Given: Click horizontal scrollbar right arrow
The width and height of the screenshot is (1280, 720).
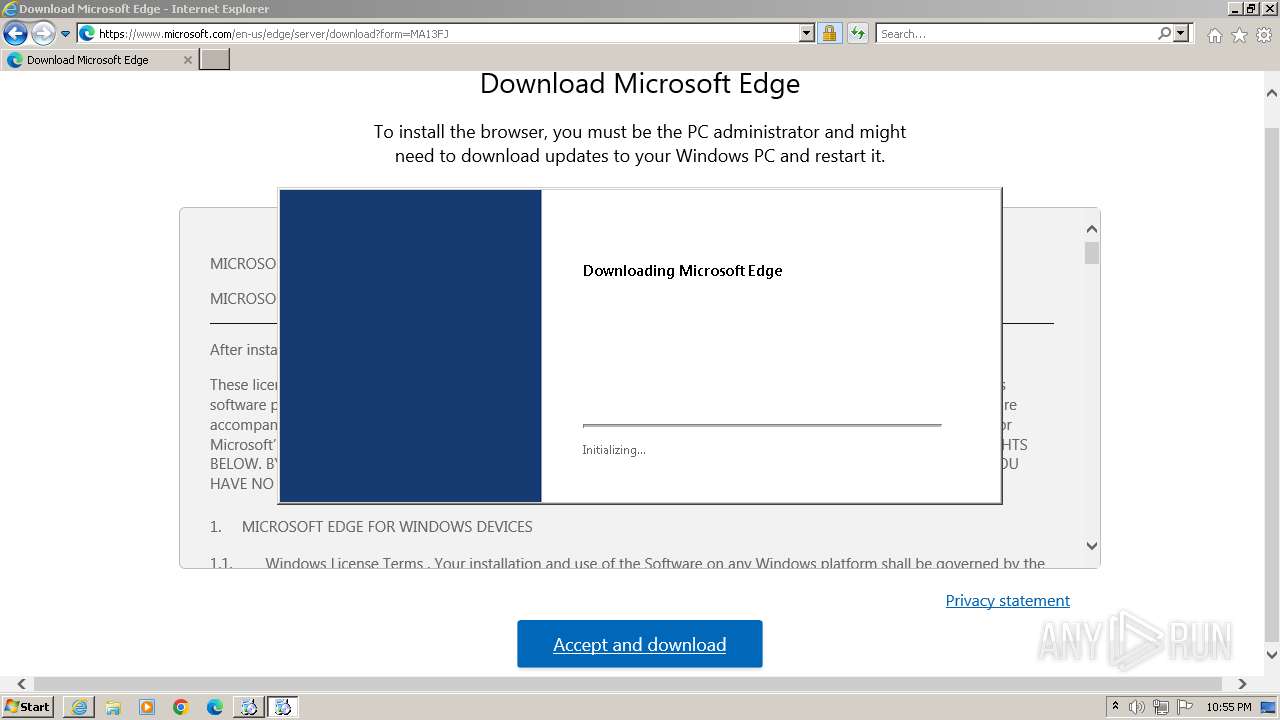Looking at the screenshot, I should click(1242, 684).
